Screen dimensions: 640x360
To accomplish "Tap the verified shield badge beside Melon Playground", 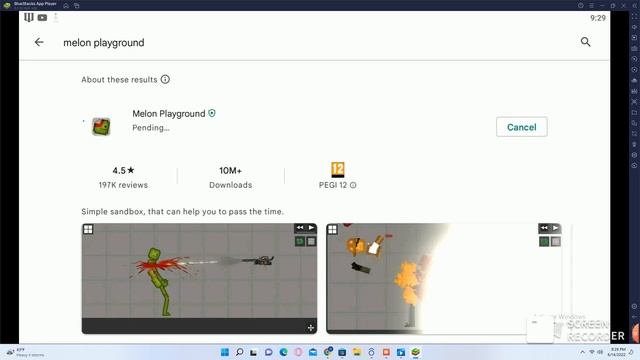I will pyautogui.click(x=212, y=113).
